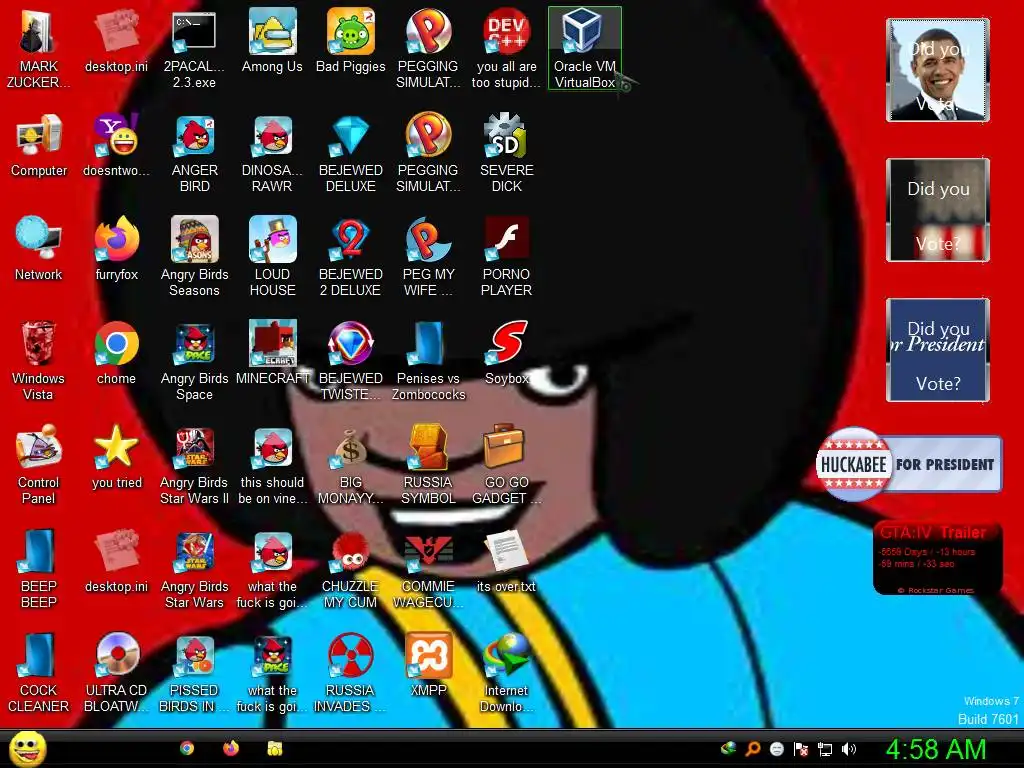Open Angry Birds Space shortcut
This screenshot has height=768, width=1024.
[194, 360]
